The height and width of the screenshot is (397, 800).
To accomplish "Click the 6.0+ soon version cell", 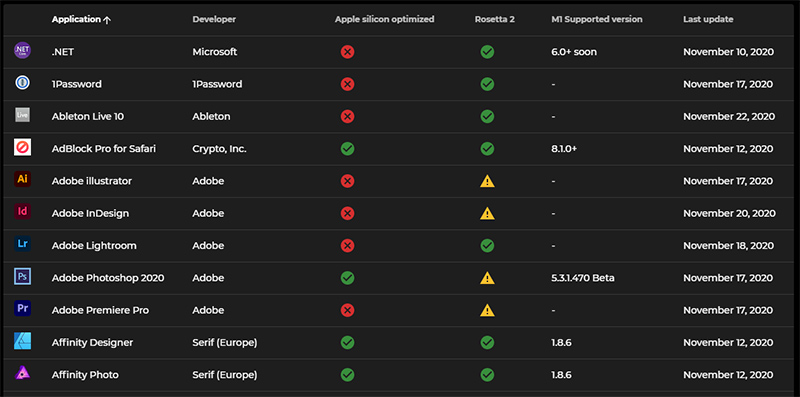I will (x=574, y=52).
